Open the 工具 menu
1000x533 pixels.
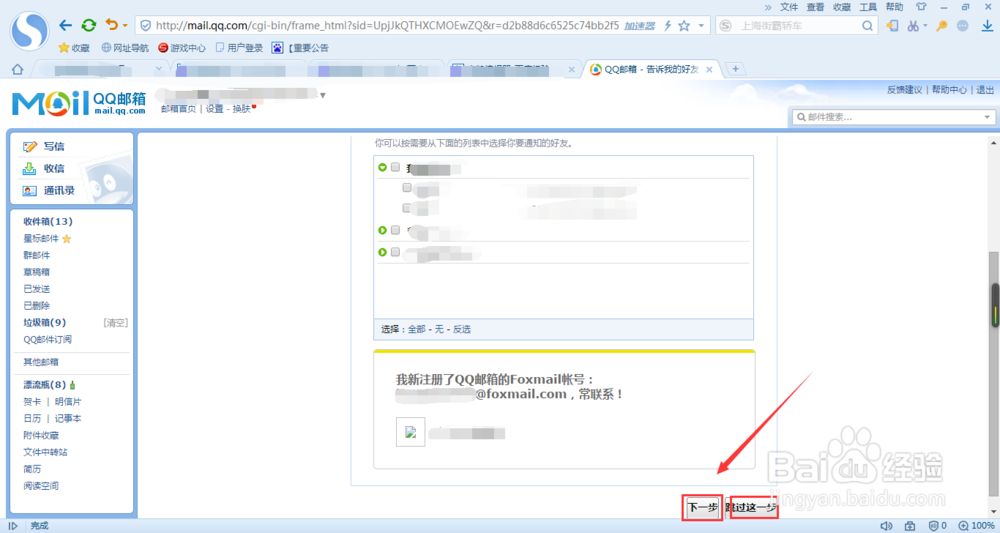coord(868,7)
